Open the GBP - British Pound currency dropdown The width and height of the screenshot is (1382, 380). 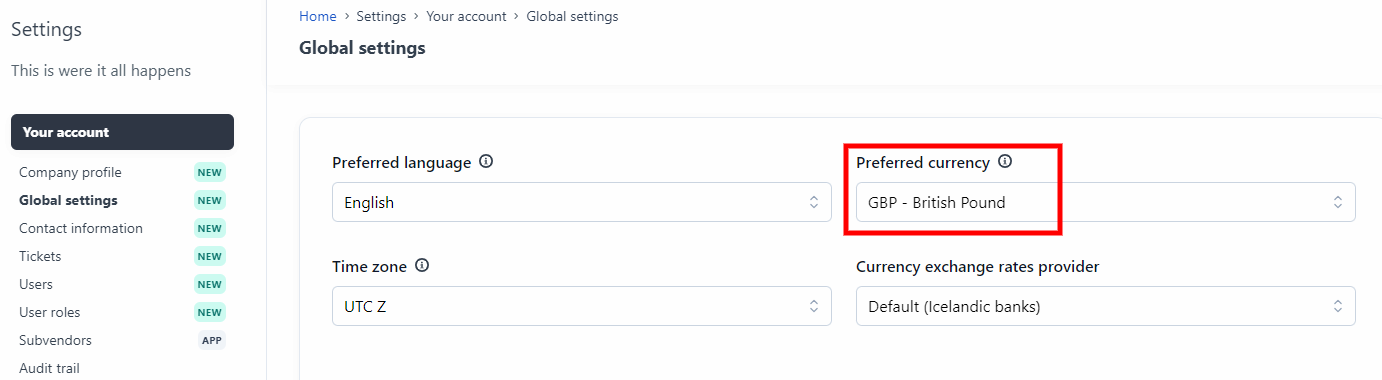[1106, 202]
